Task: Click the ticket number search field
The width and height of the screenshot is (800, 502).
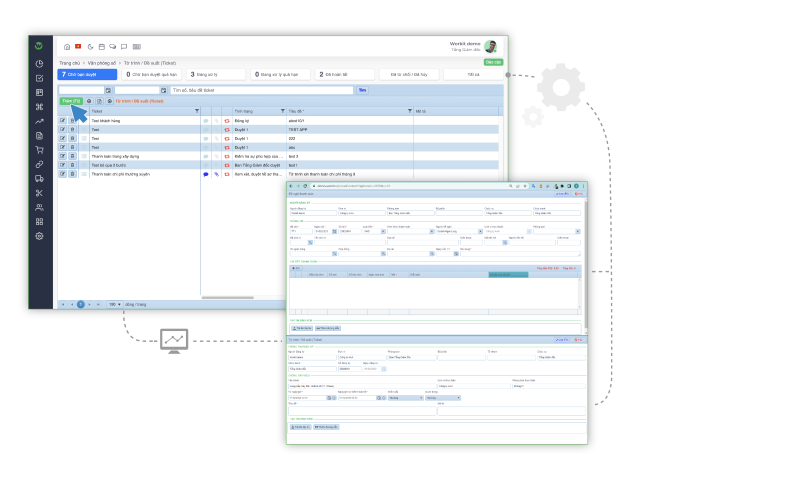Action: tap(262, 90)
